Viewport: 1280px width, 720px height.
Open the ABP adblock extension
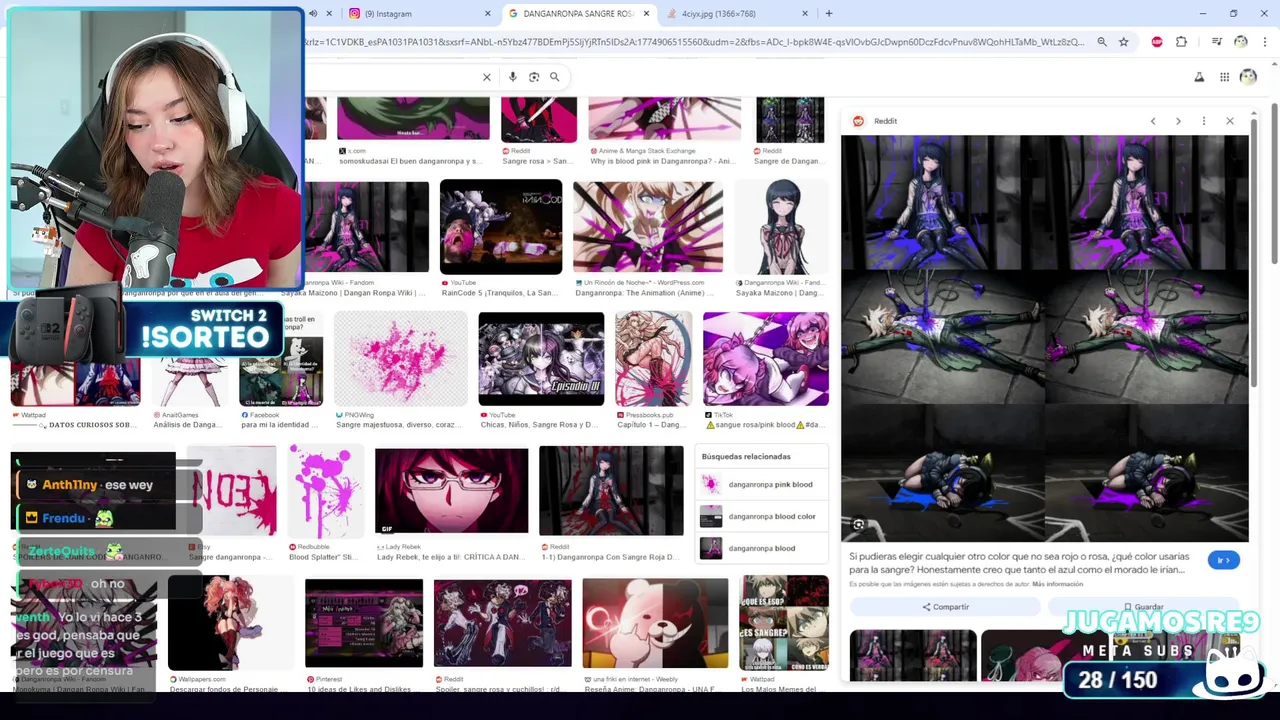1157,42
